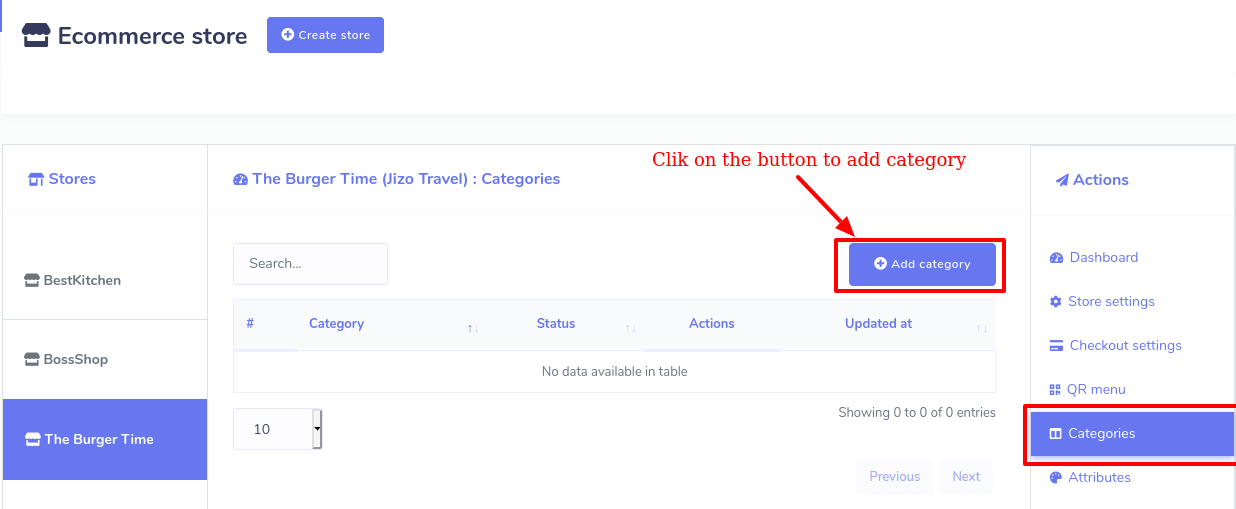This screenshot has height=509, width=1236.
Task: Click the QR menu code icon
Action: click(1055, 390)
